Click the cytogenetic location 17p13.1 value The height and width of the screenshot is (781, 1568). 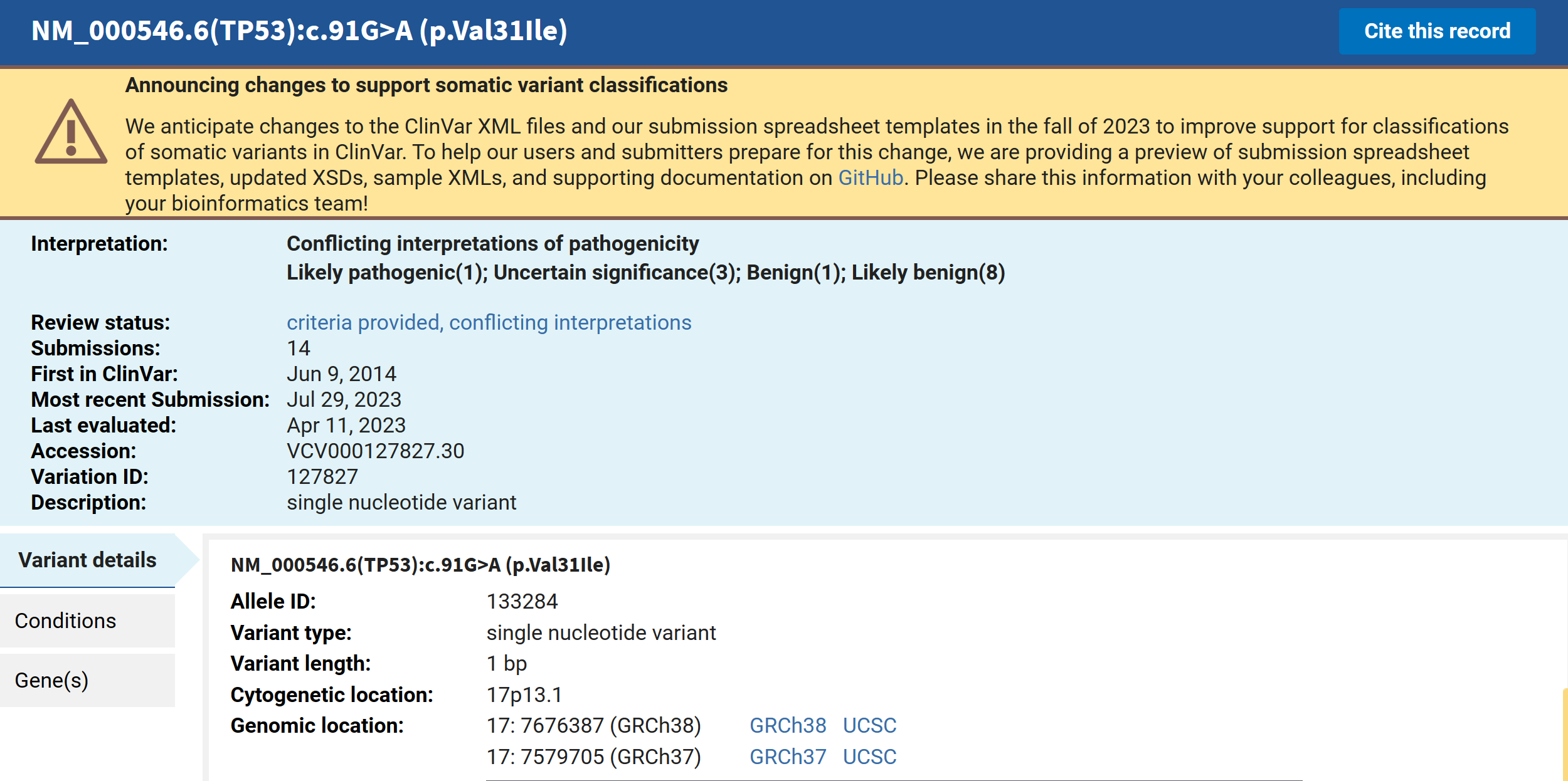pyautogui.click(x=524, y=695)
